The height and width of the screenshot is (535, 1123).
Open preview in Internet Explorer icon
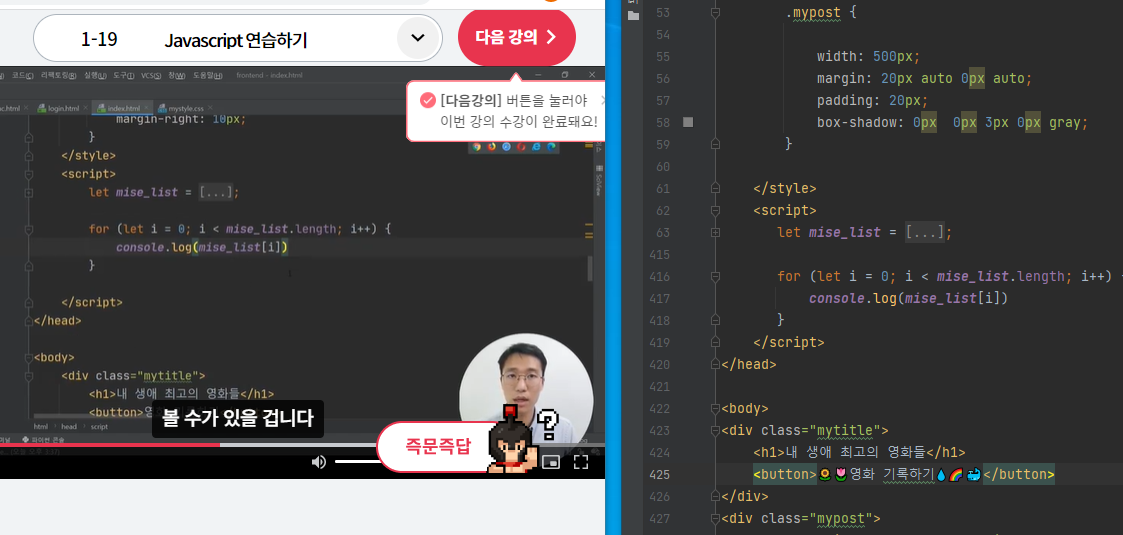point(536,147)
